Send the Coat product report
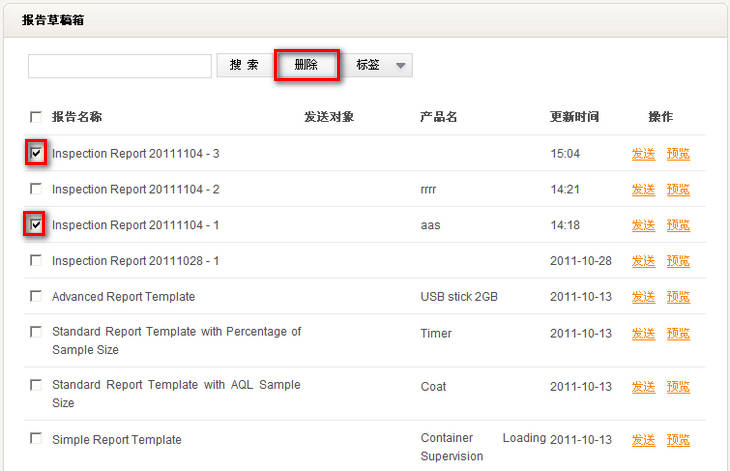This screenshot has width=730, height=471. pos(643,387)
